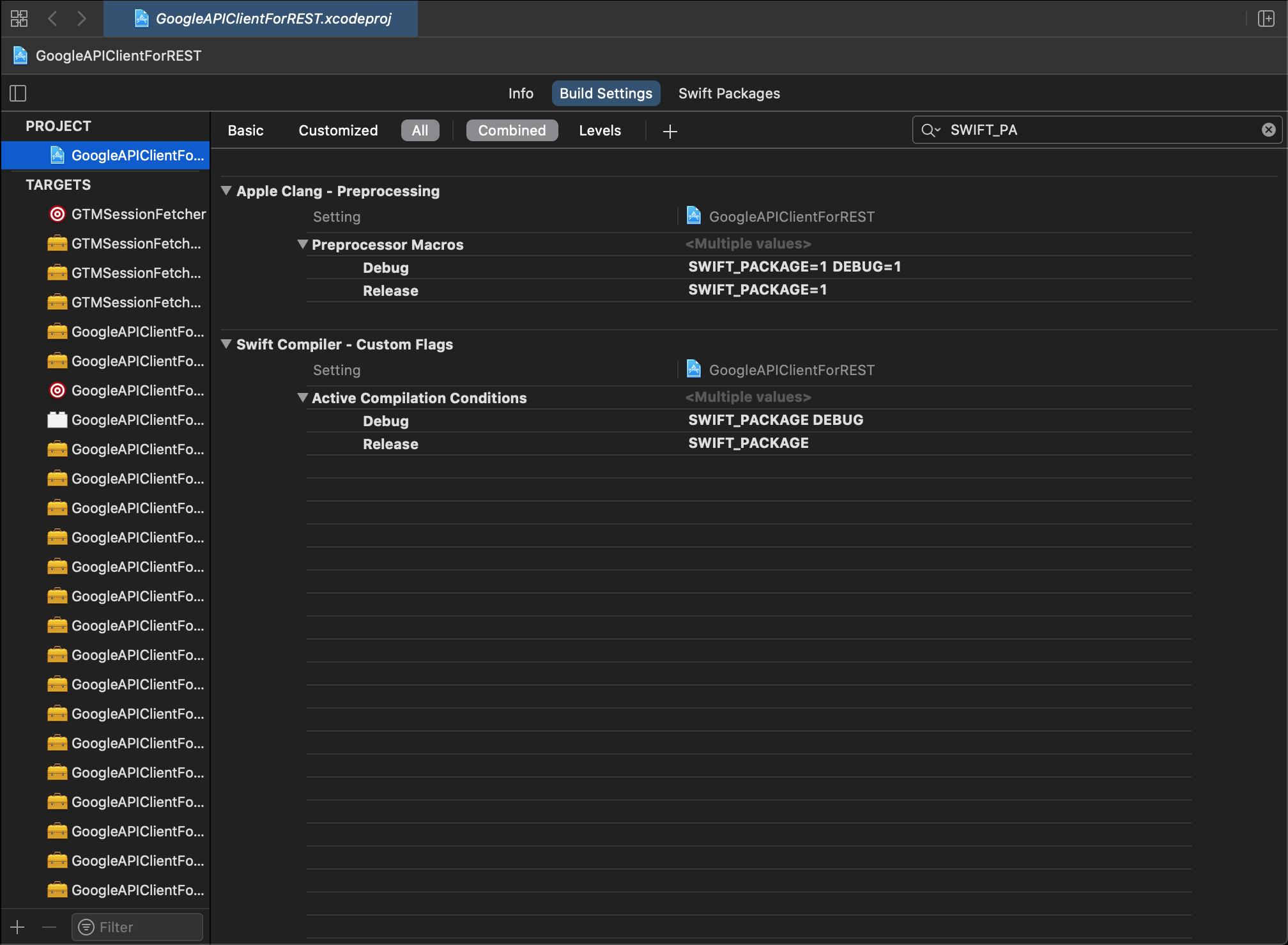Click the Preprocessor Macros Debug value
1288x945 pixels.
tap(794, 267)
